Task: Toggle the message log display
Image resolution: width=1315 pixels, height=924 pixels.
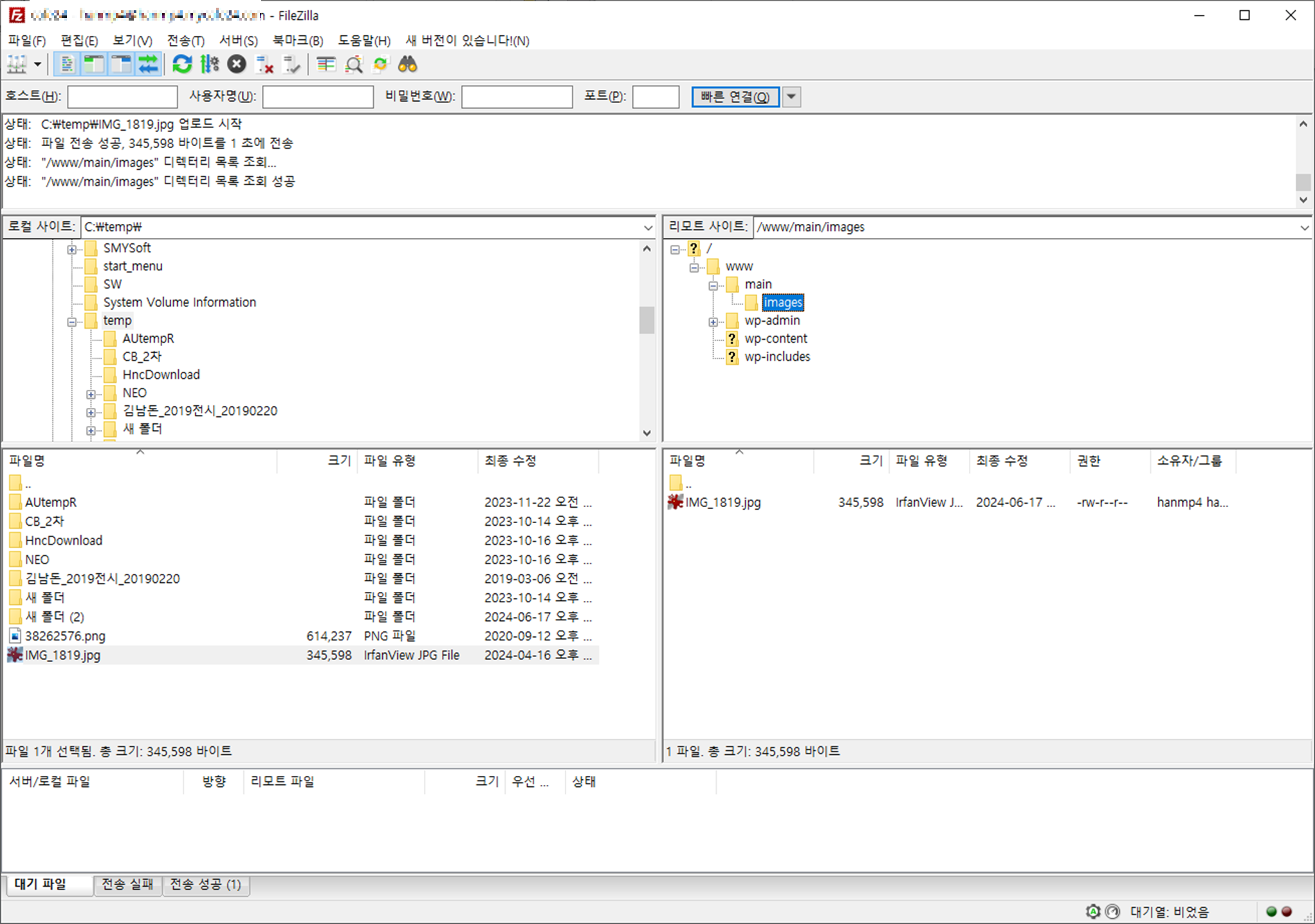Action: 67,64
